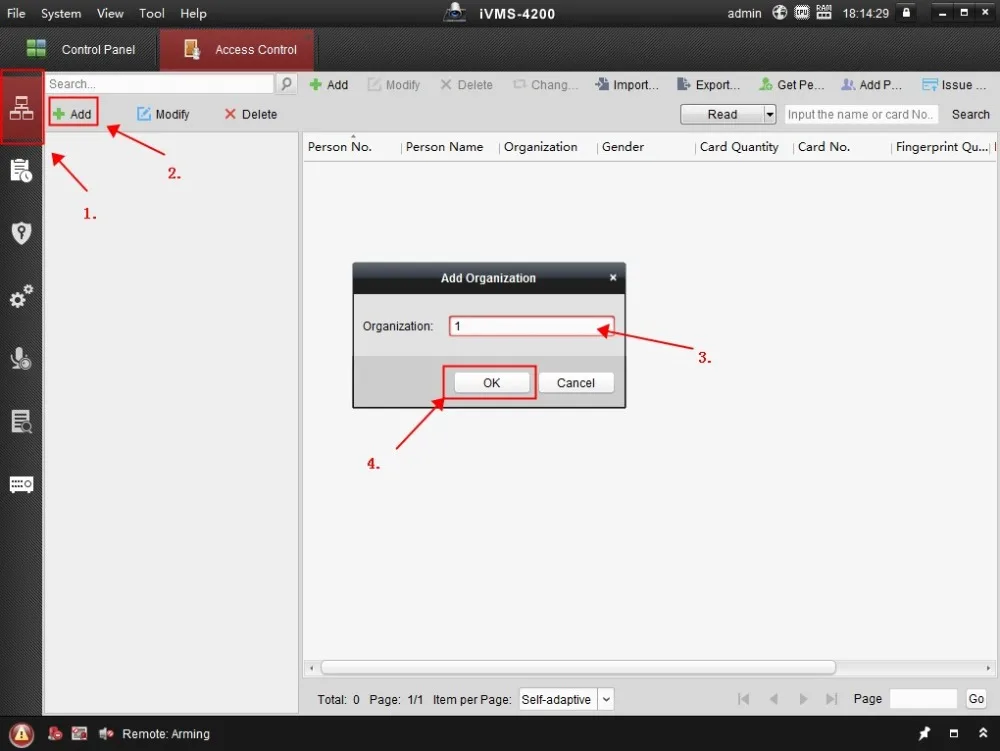This screenshot has width=1000, height=751.
Task: Open the Help menu
Action: pyautogui.click(x=193, y=13)
